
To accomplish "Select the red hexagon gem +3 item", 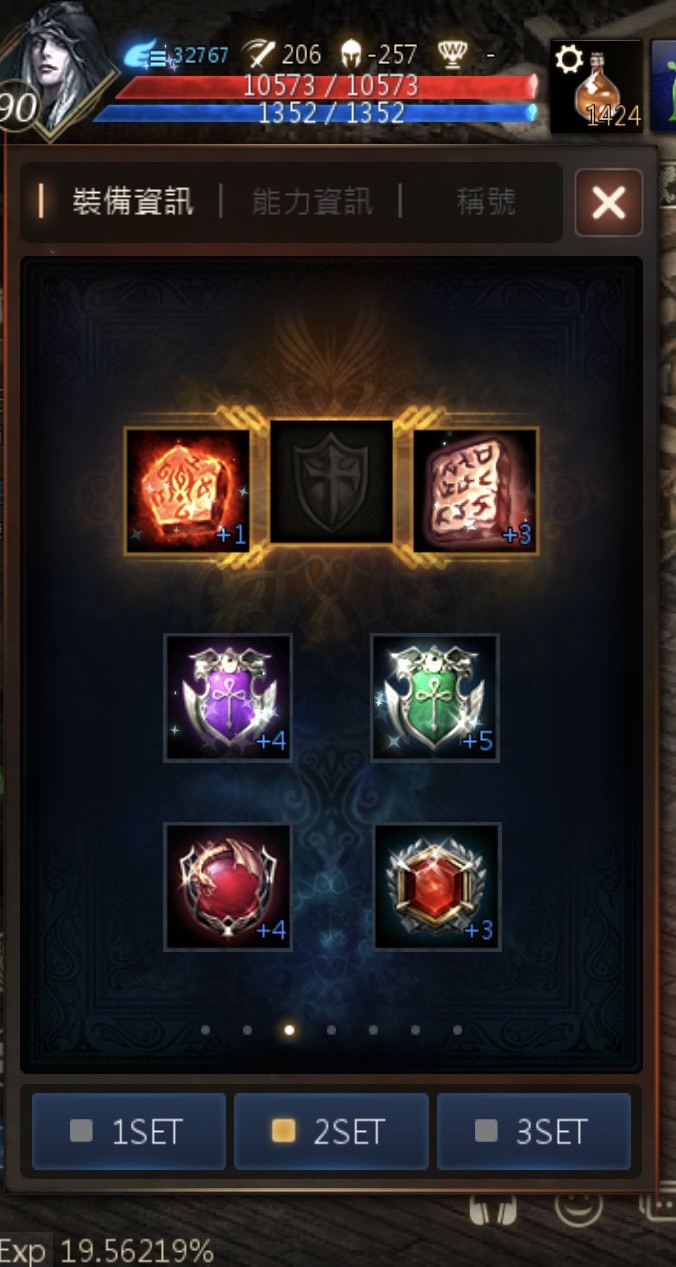I will coord(436,887).
